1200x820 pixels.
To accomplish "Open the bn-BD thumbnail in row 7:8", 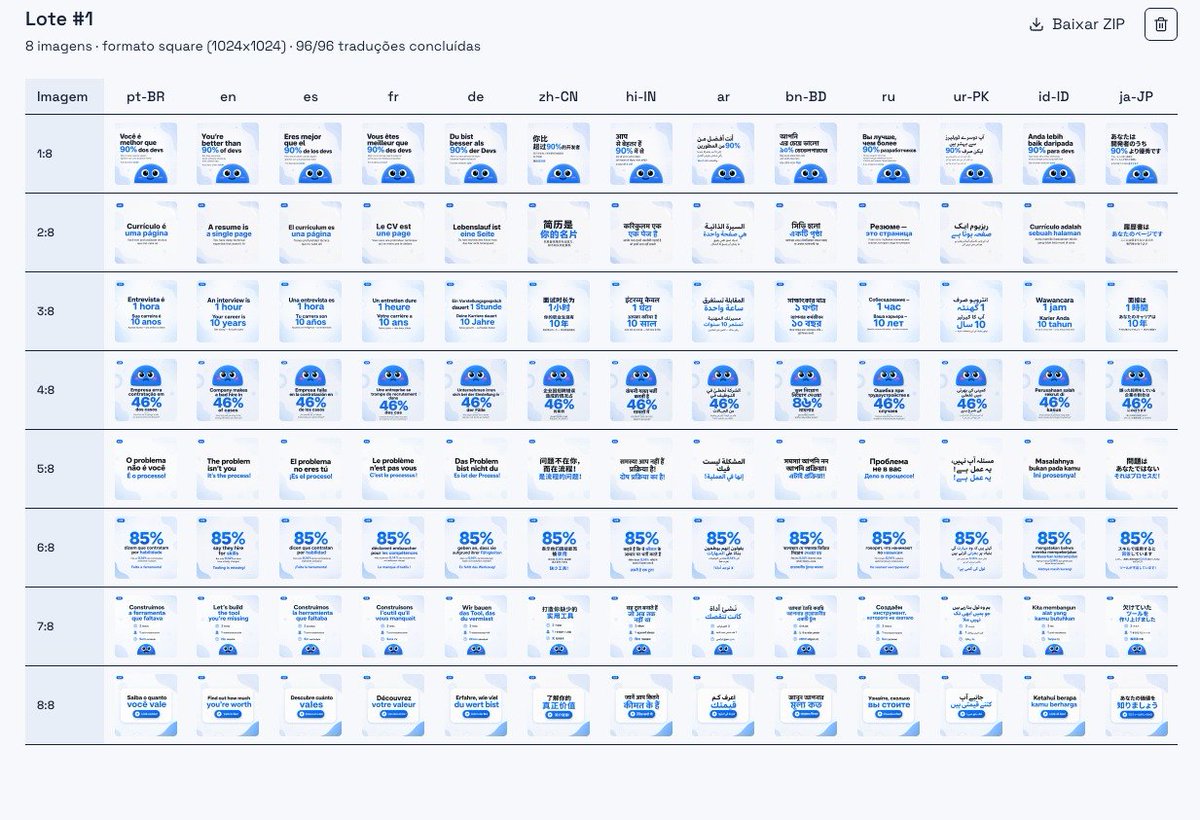I will [x=807, y=627].
